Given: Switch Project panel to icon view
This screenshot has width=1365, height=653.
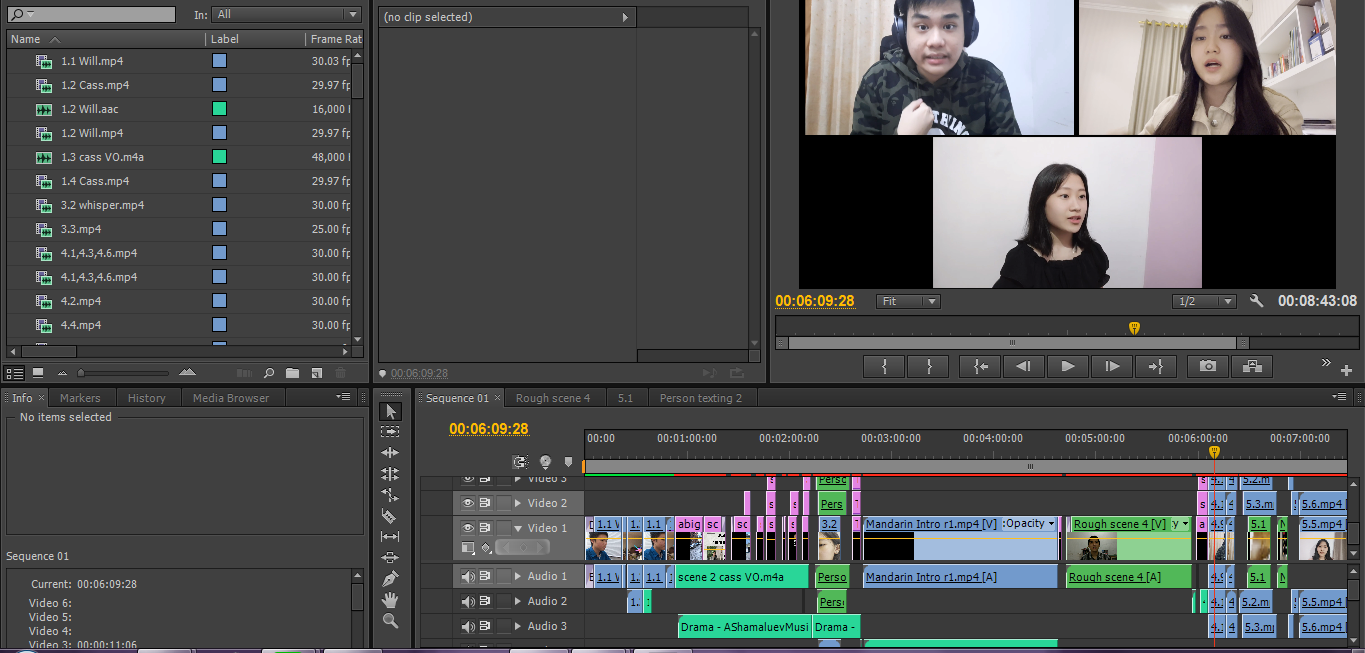Looking at the screenshot, I should coord(38,373).
